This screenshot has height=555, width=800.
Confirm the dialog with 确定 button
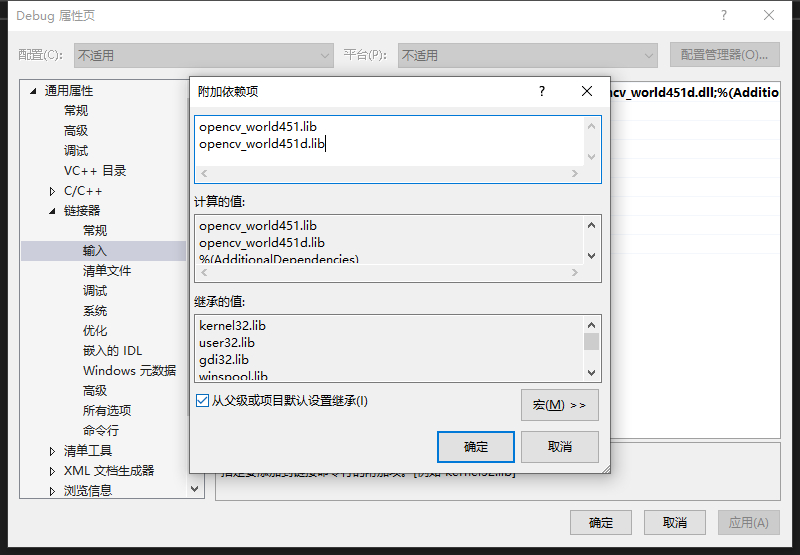(476, 447)
